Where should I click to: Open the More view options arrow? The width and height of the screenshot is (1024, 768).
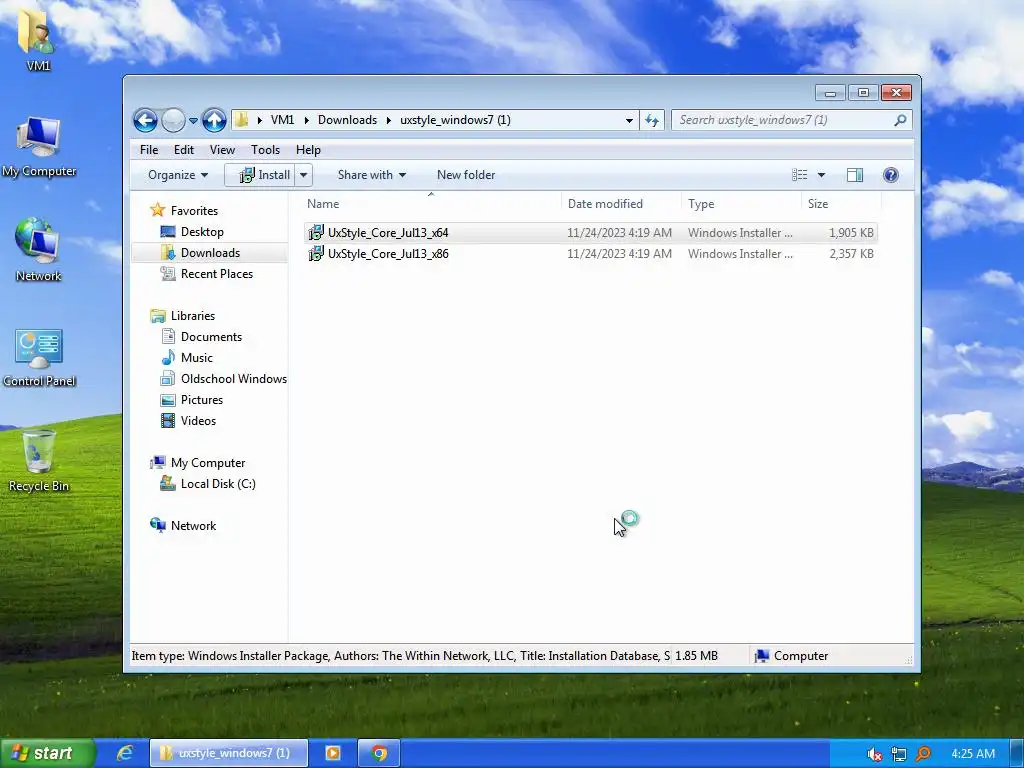click(x=822, y=175)
